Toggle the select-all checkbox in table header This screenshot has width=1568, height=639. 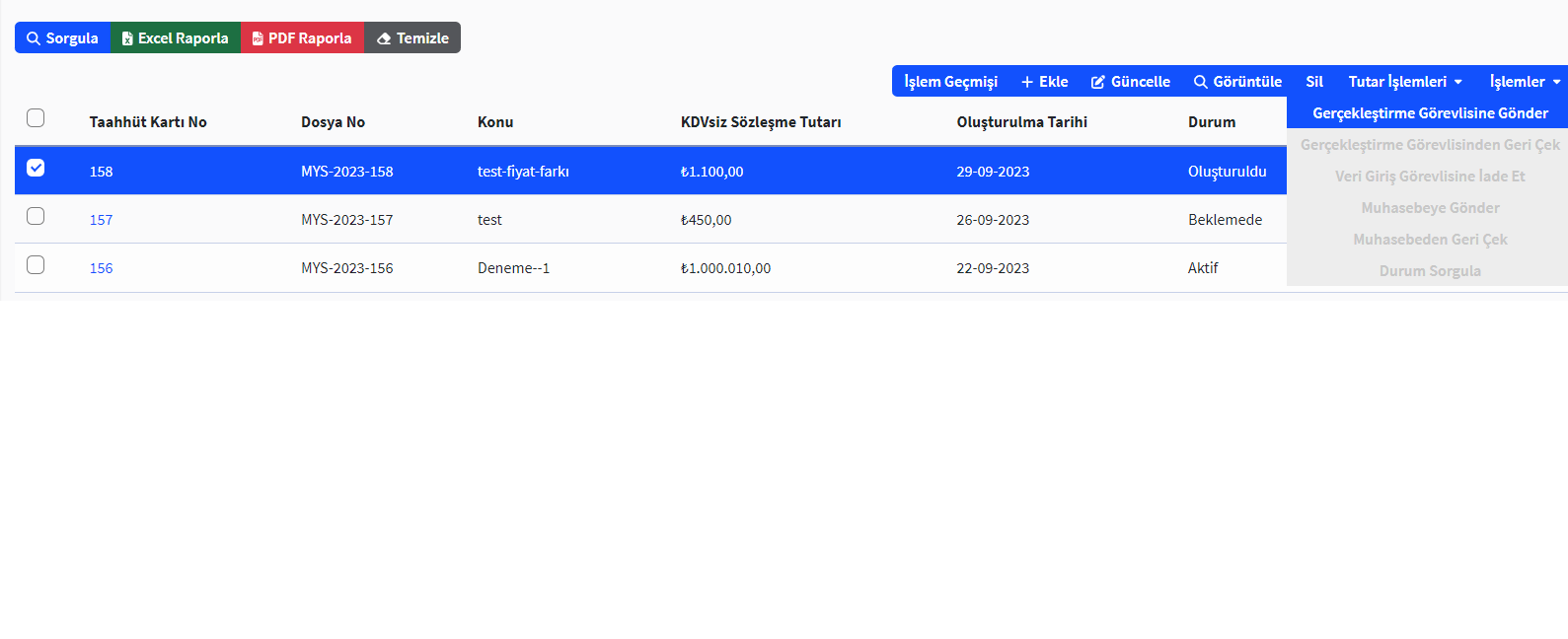tap(36, 118)
